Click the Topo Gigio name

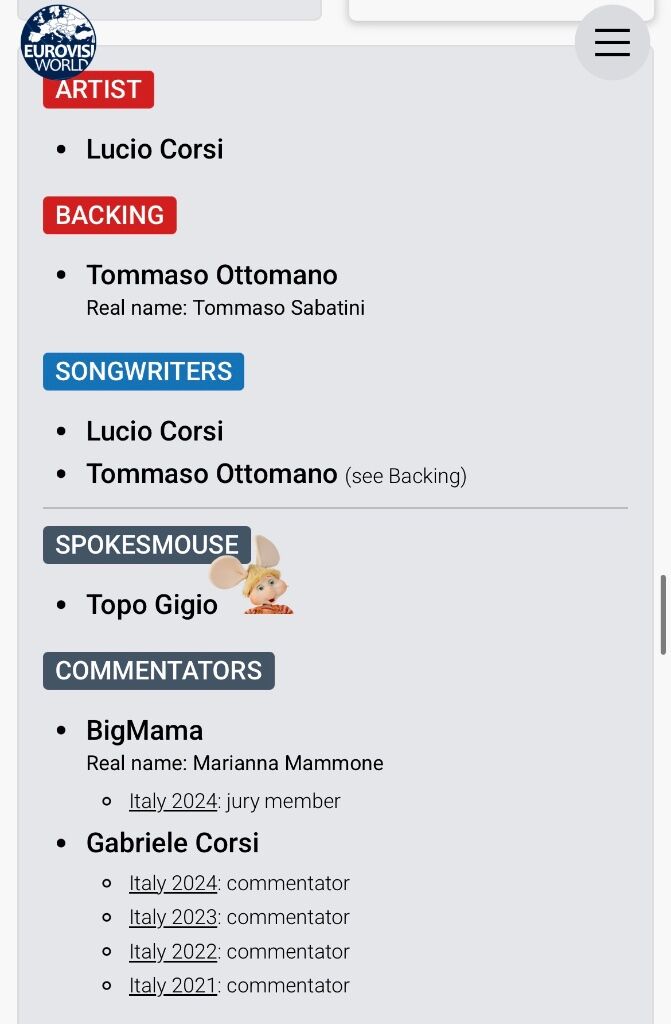(152, 605)
